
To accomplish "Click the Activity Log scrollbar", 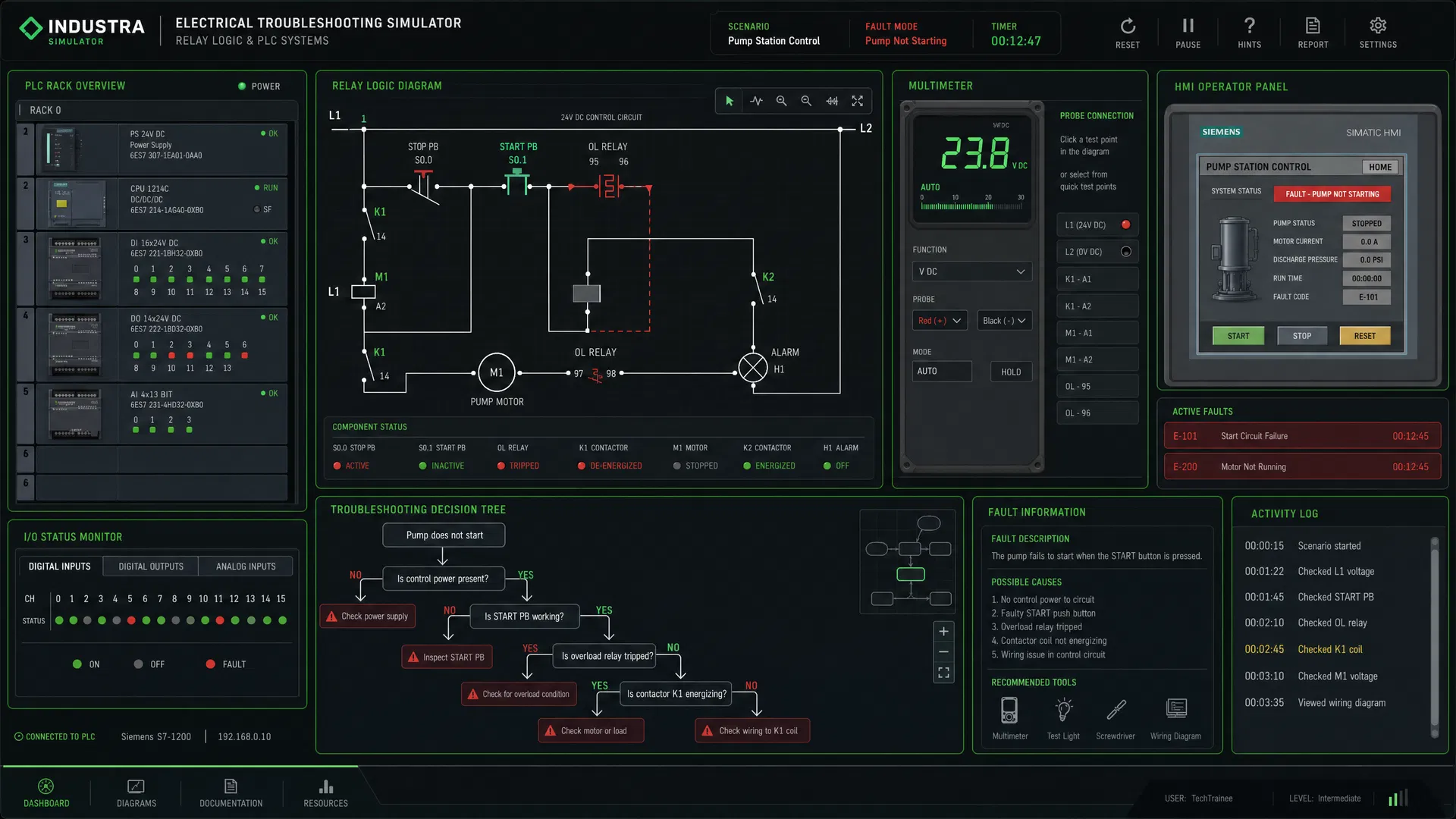I will pyautogui.click(x=1434, y=637).
